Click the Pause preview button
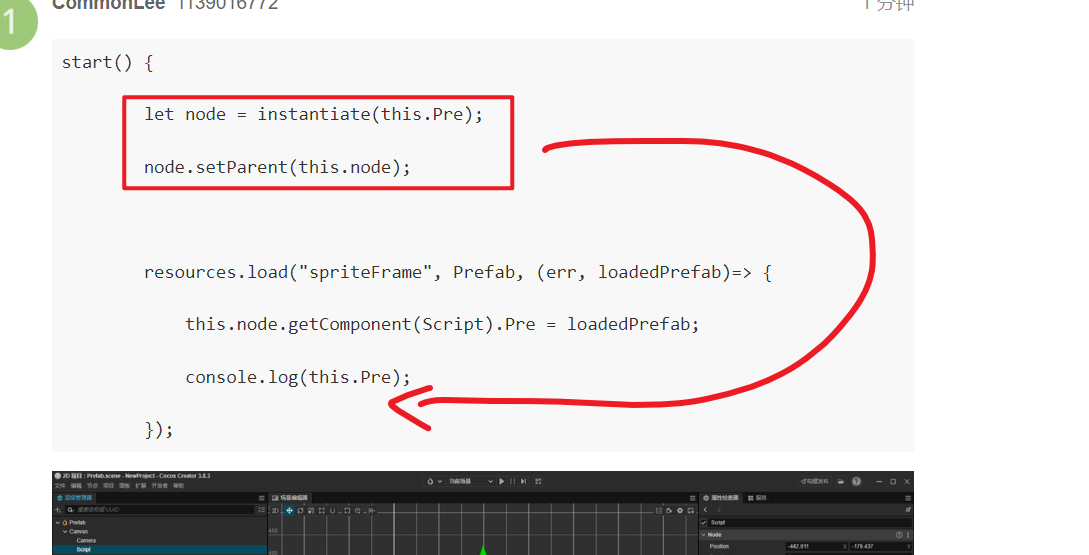The image size is (1089, 555). (512, 481)
